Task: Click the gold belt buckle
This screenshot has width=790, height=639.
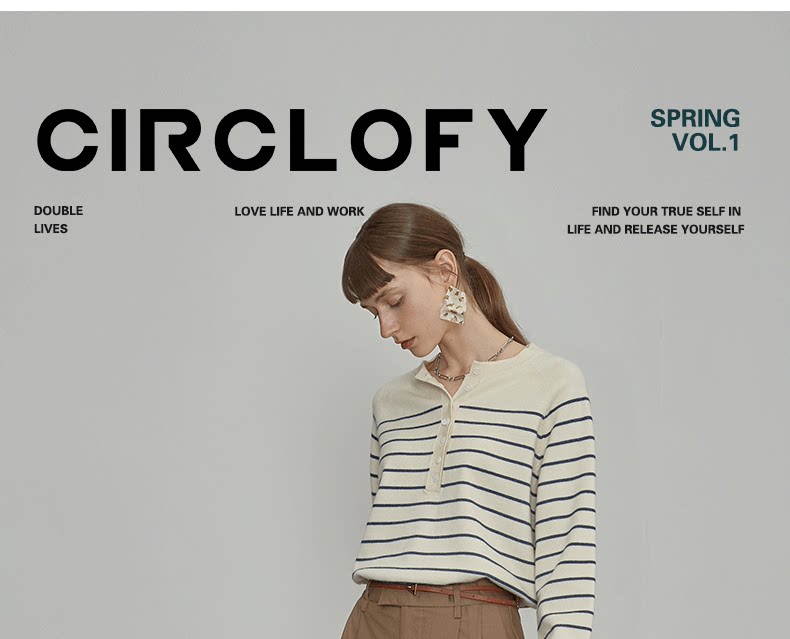Action: (x=412, y=589)
